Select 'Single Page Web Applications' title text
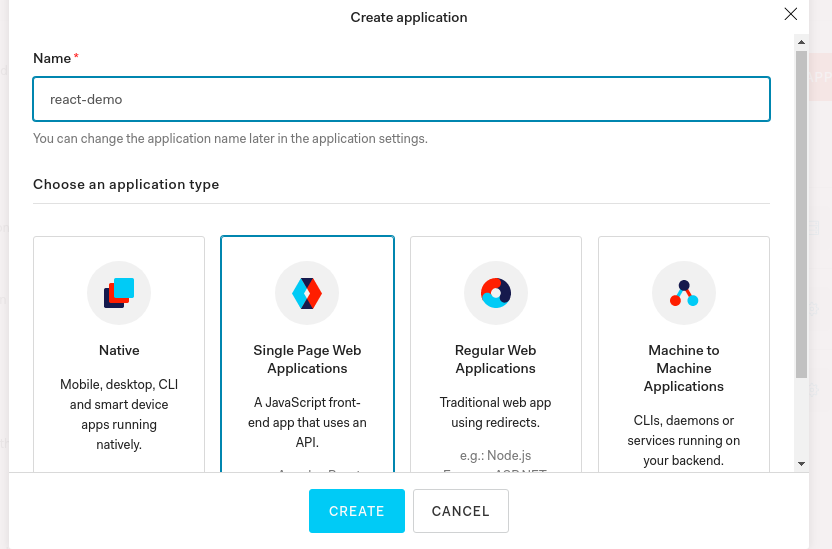Screen dimensions: 832x549 307,359
